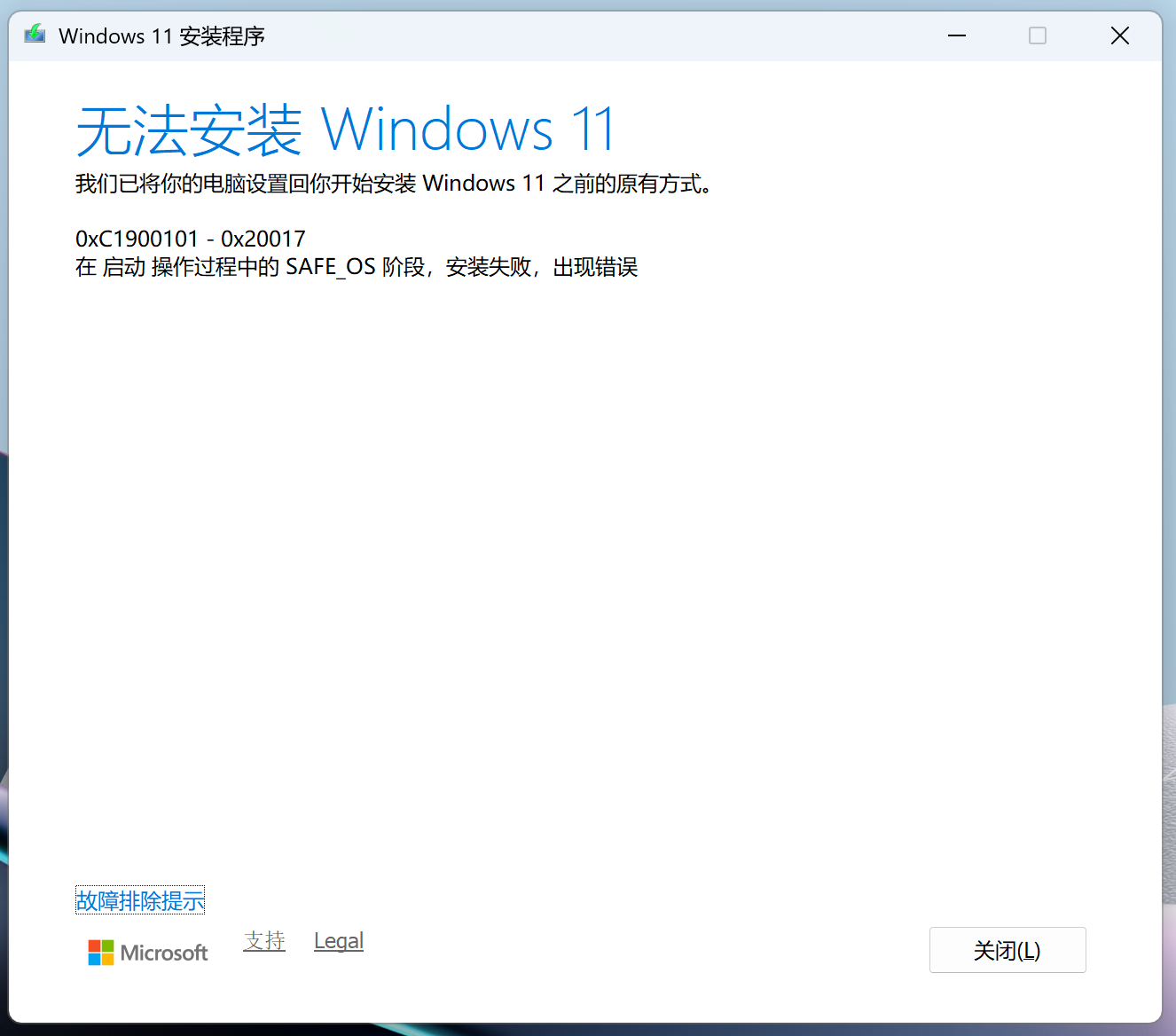
Task: Minimize the Windows 11 setup window
Action: tap(957, 35)
